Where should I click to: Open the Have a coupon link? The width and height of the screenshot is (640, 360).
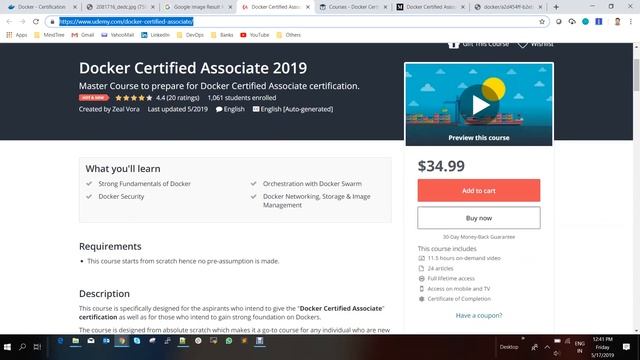point(479,316)
